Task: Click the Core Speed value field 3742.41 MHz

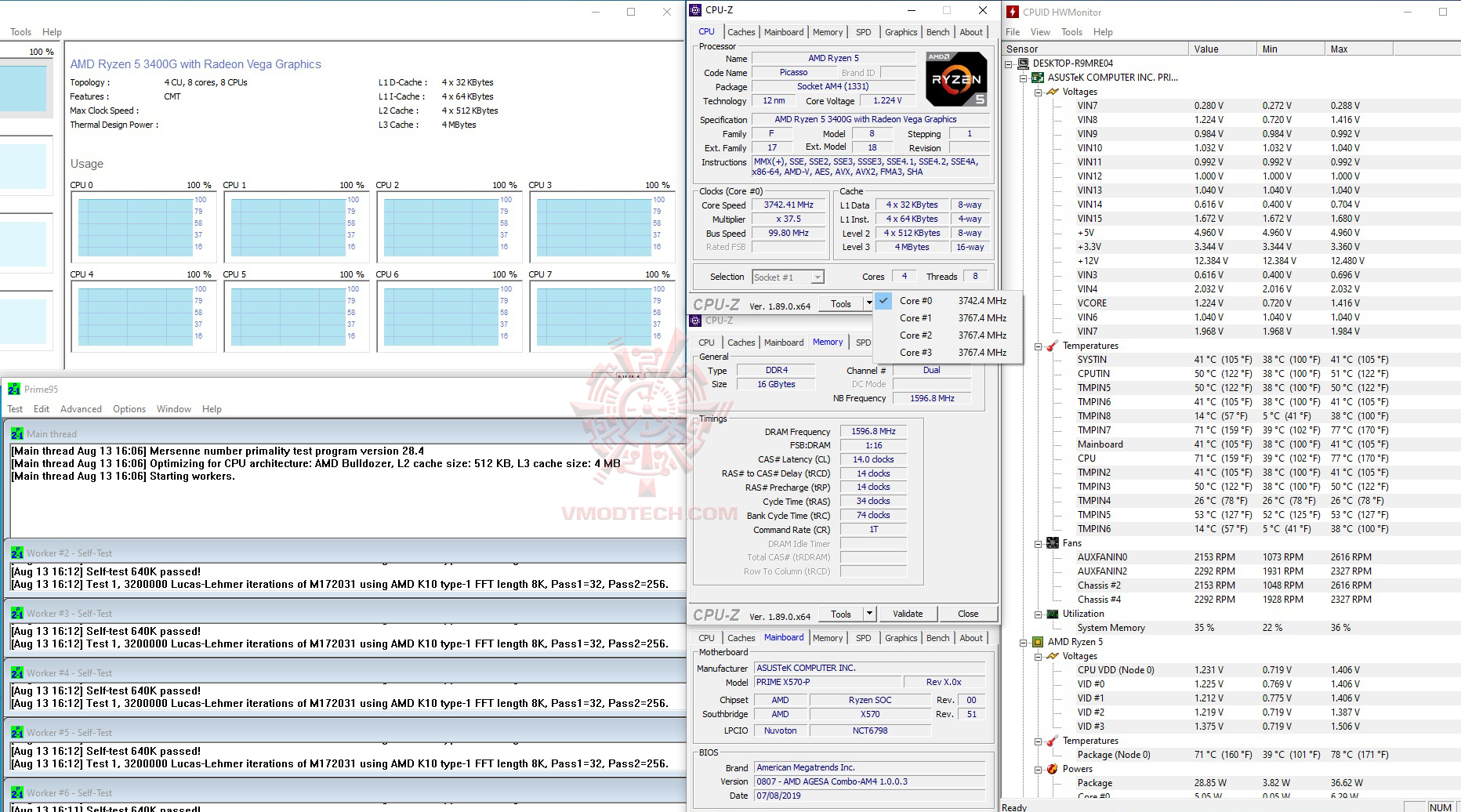Action: 789,205
